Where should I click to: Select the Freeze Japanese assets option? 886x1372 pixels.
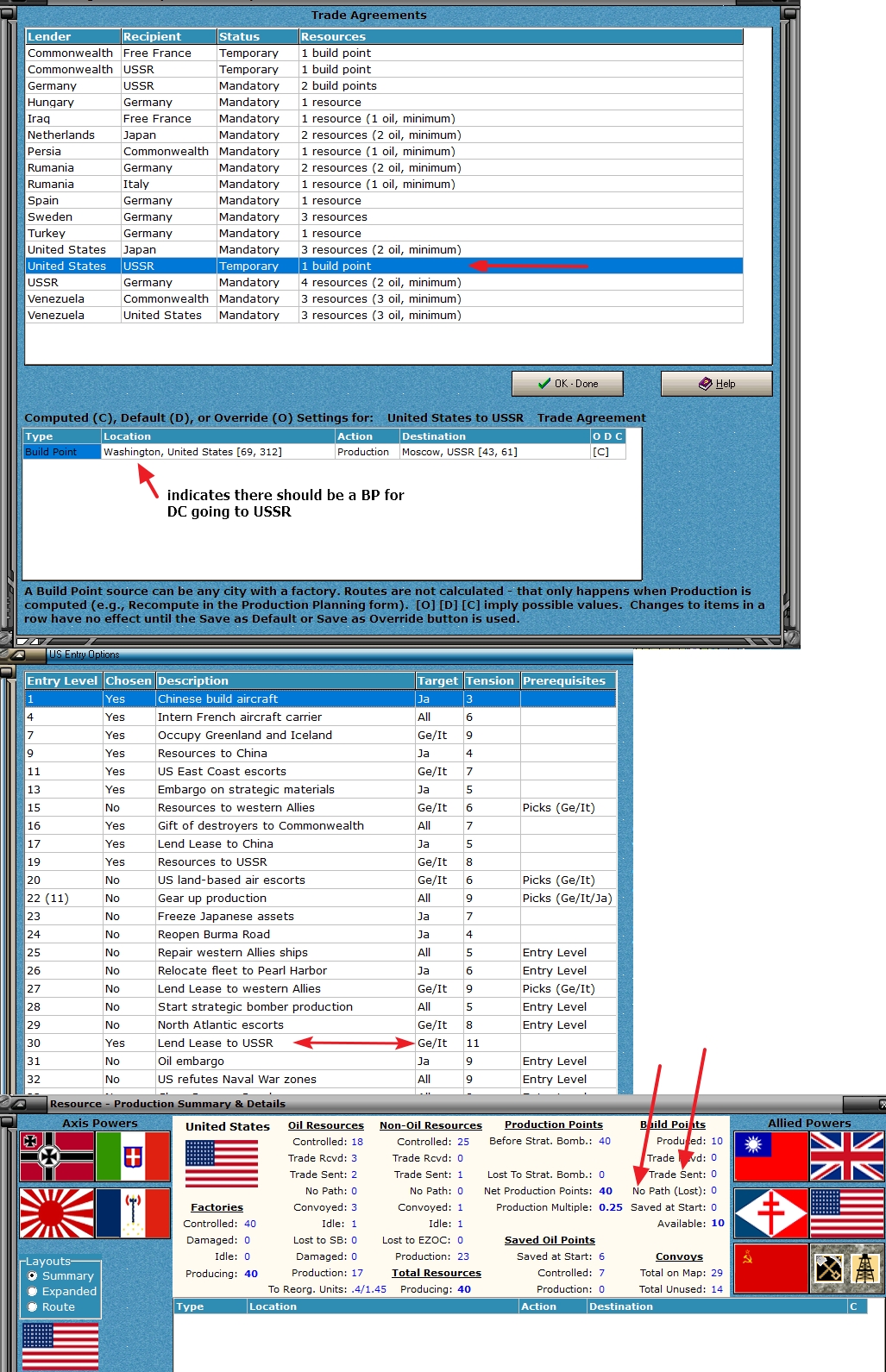(321, 916)
